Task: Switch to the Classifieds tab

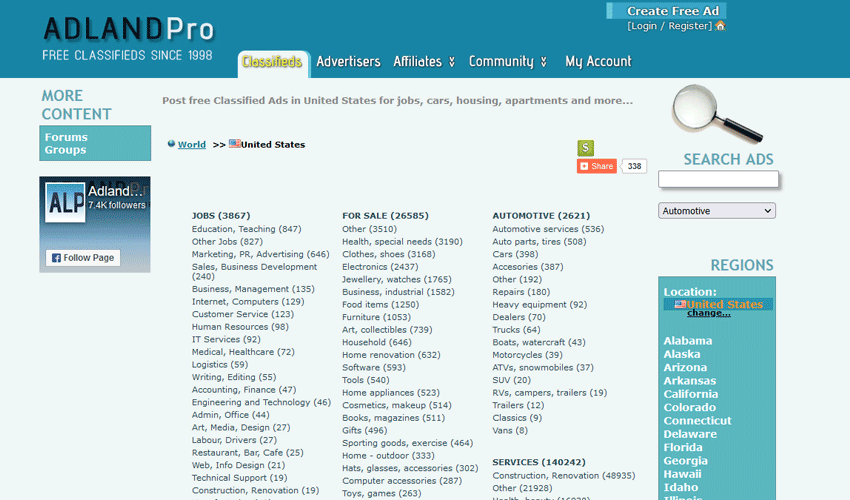Action: click(x=272, y=62)
